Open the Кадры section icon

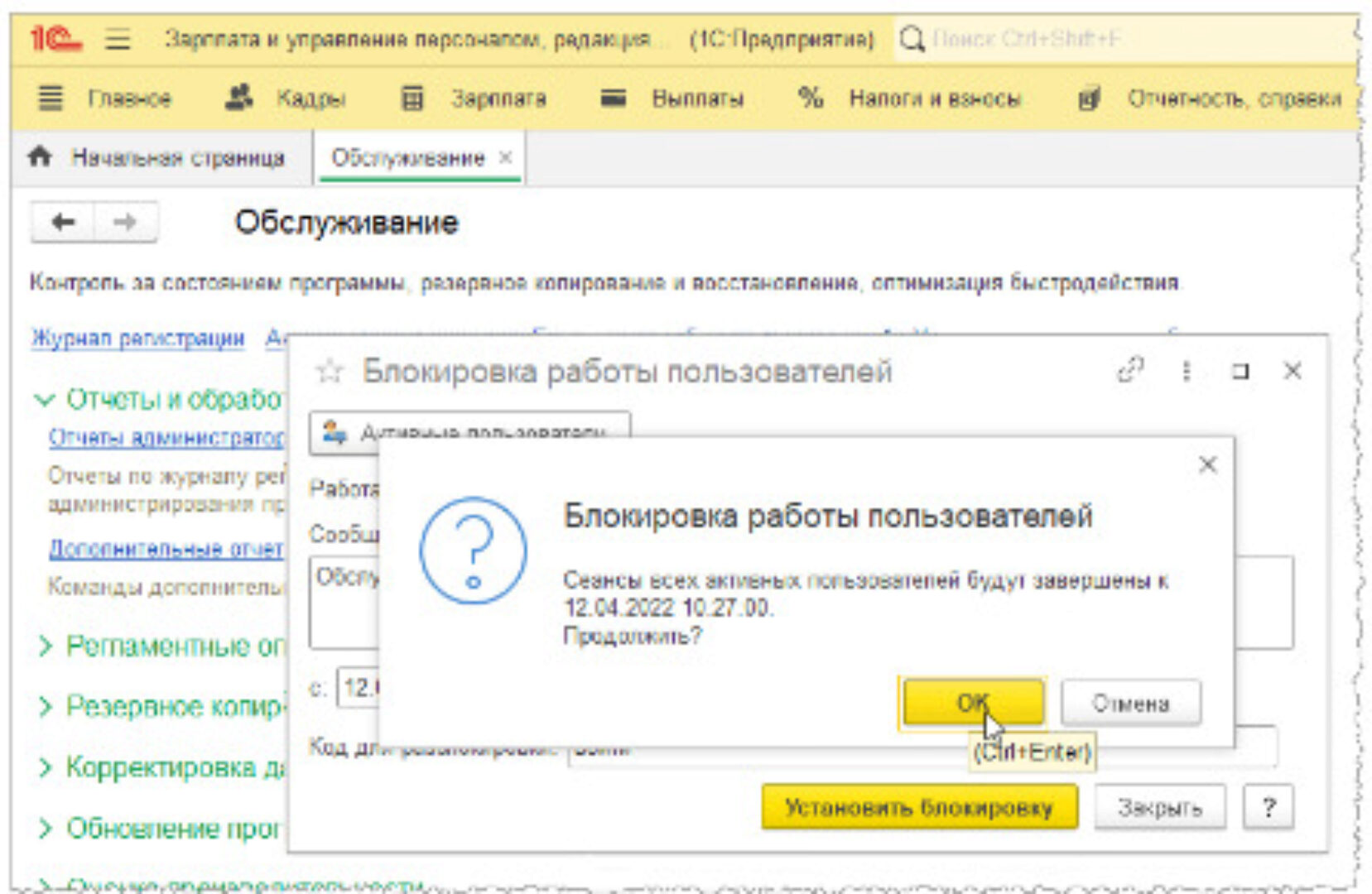pyautogui.click(x=239, y=99)
